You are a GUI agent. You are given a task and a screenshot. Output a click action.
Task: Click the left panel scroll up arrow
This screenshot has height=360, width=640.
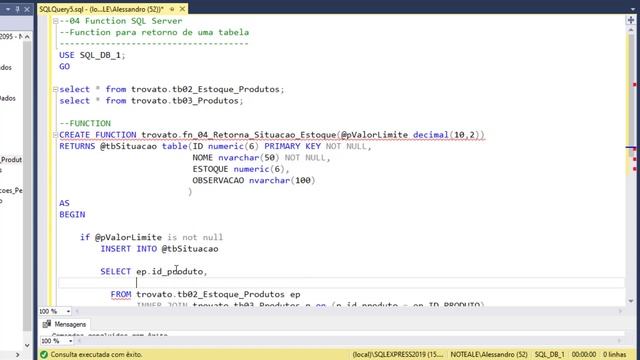tap(27, 37)
